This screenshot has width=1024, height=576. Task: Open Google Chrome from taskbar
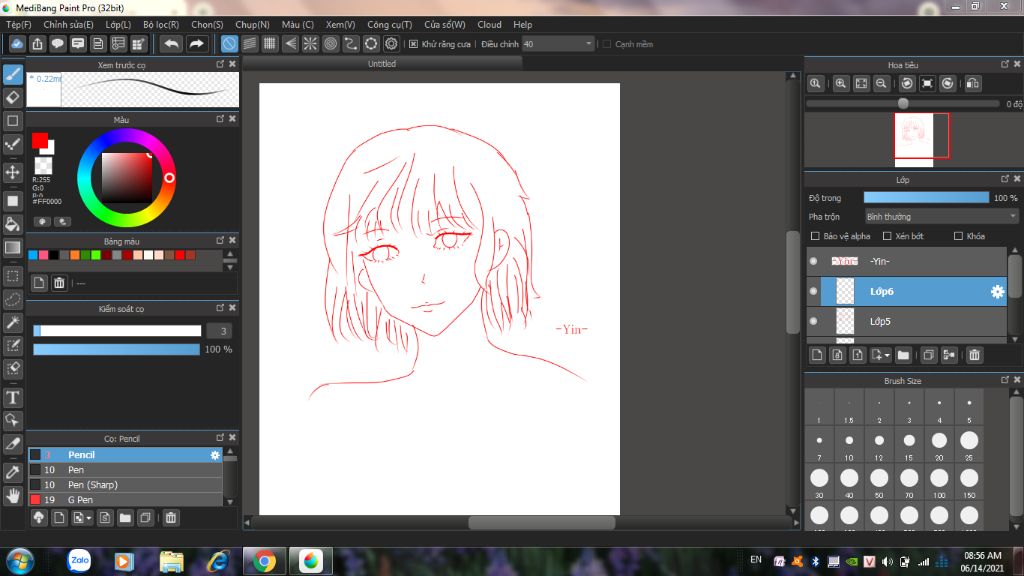[x=264, y=562]
